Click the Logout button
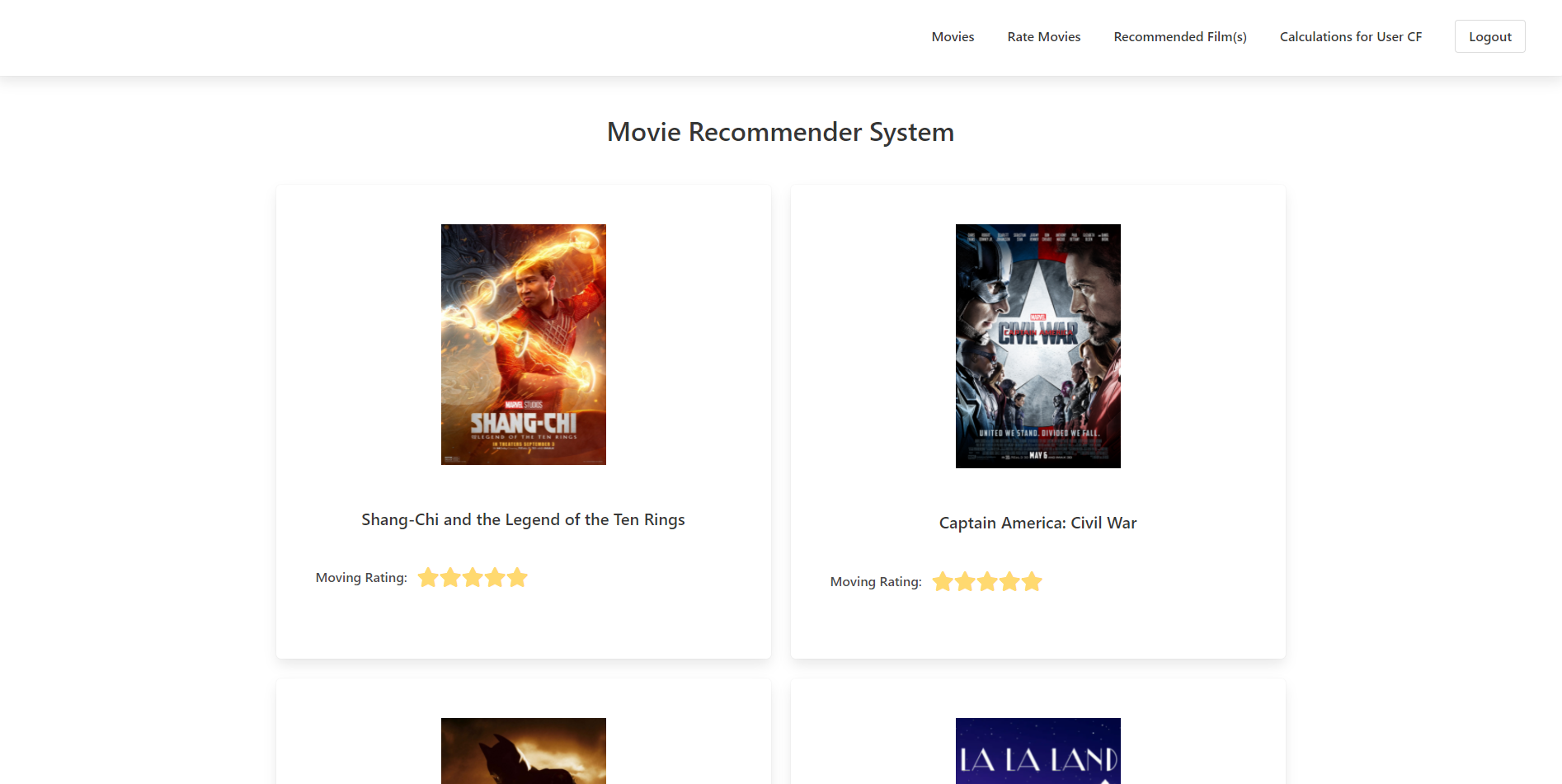 point(1489,36)
